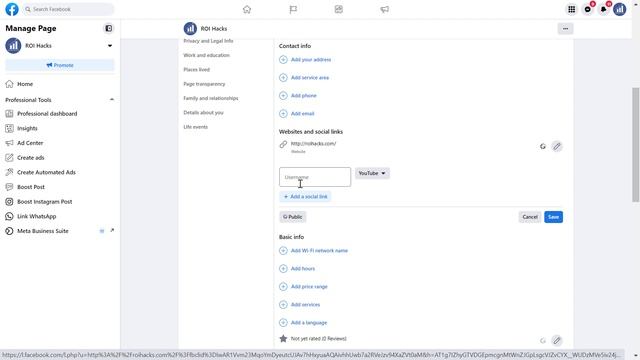Screen dimensions: 640x360
Task: Click the plus icon beside Add your address
Action: pos(283,60)
